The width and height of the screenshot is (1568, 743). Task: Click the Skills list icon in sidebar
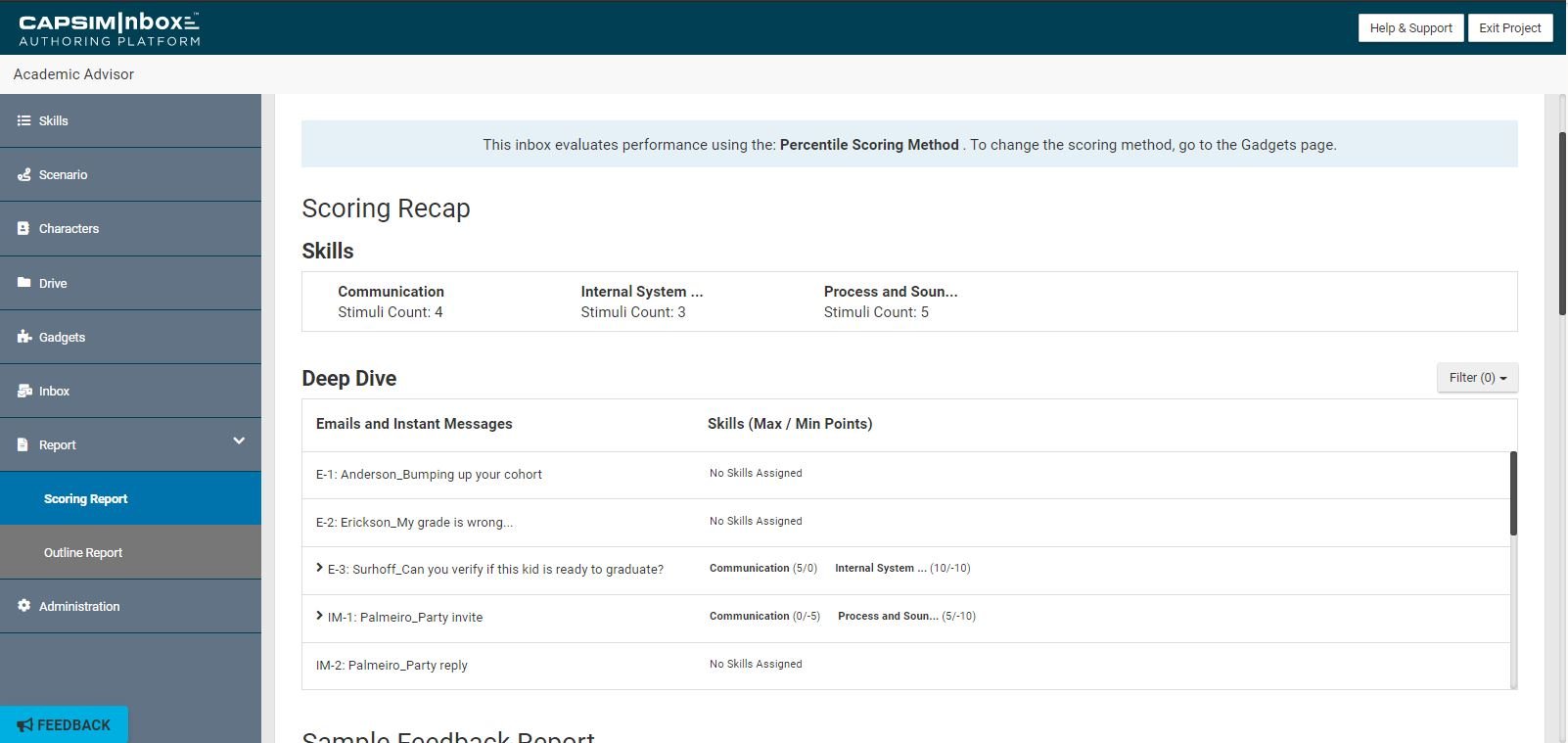point(23,120)
